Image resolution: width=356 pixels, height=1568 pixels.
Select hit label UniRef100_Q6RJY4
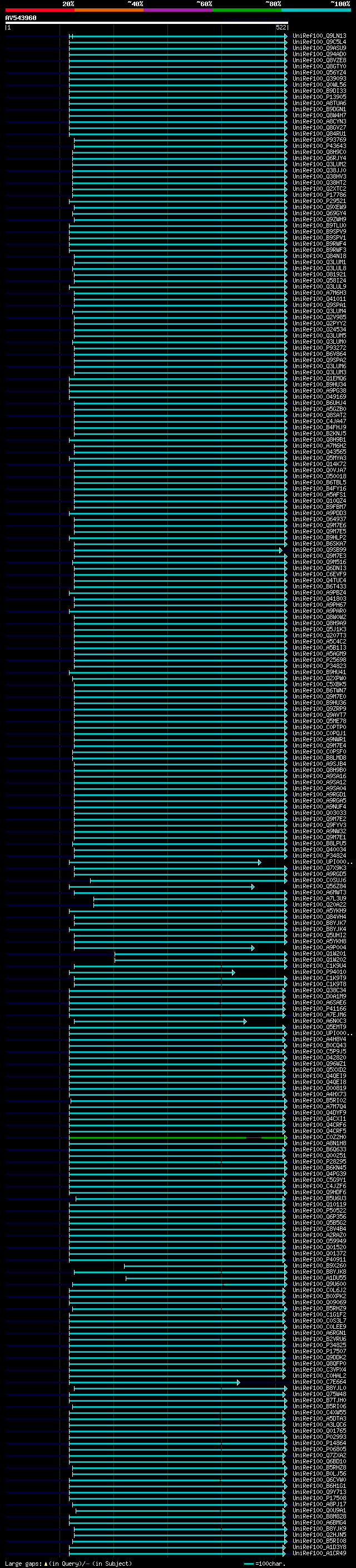pos(319,159)
